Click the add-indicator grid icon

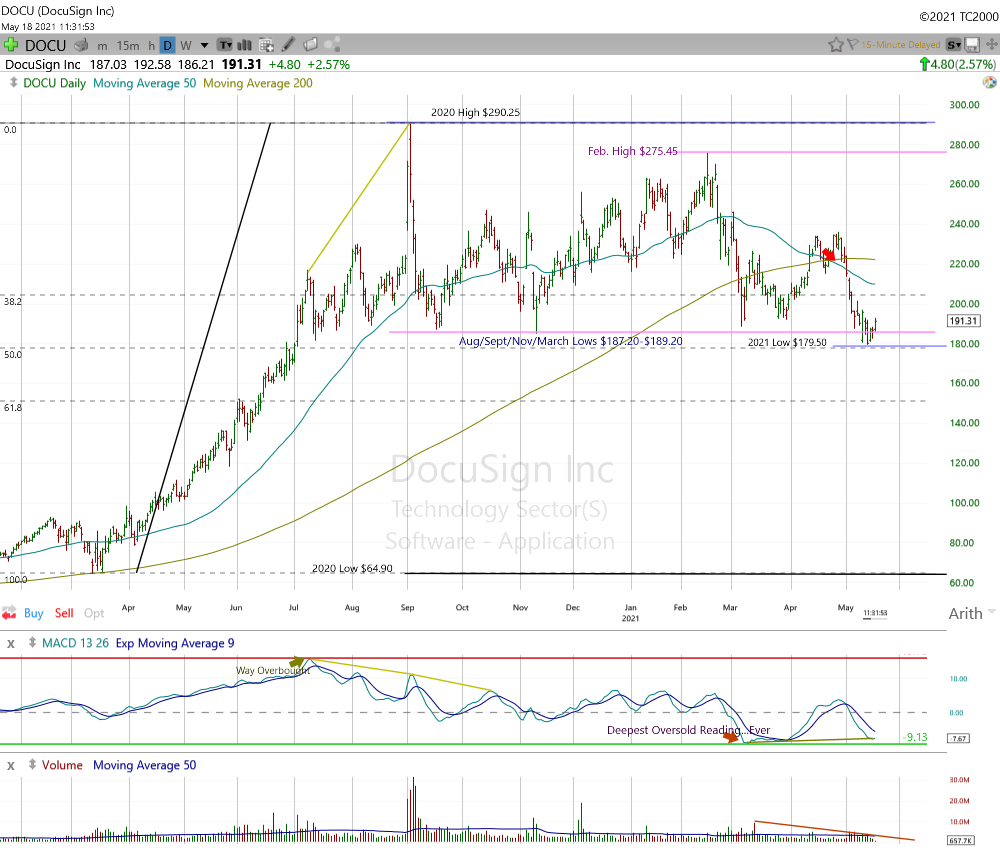[267, 45]
